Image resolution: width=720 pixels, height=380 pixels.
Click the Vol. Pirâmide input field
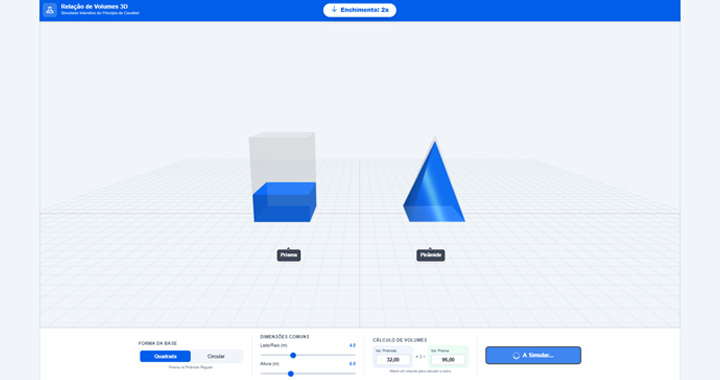coord(393,360)
